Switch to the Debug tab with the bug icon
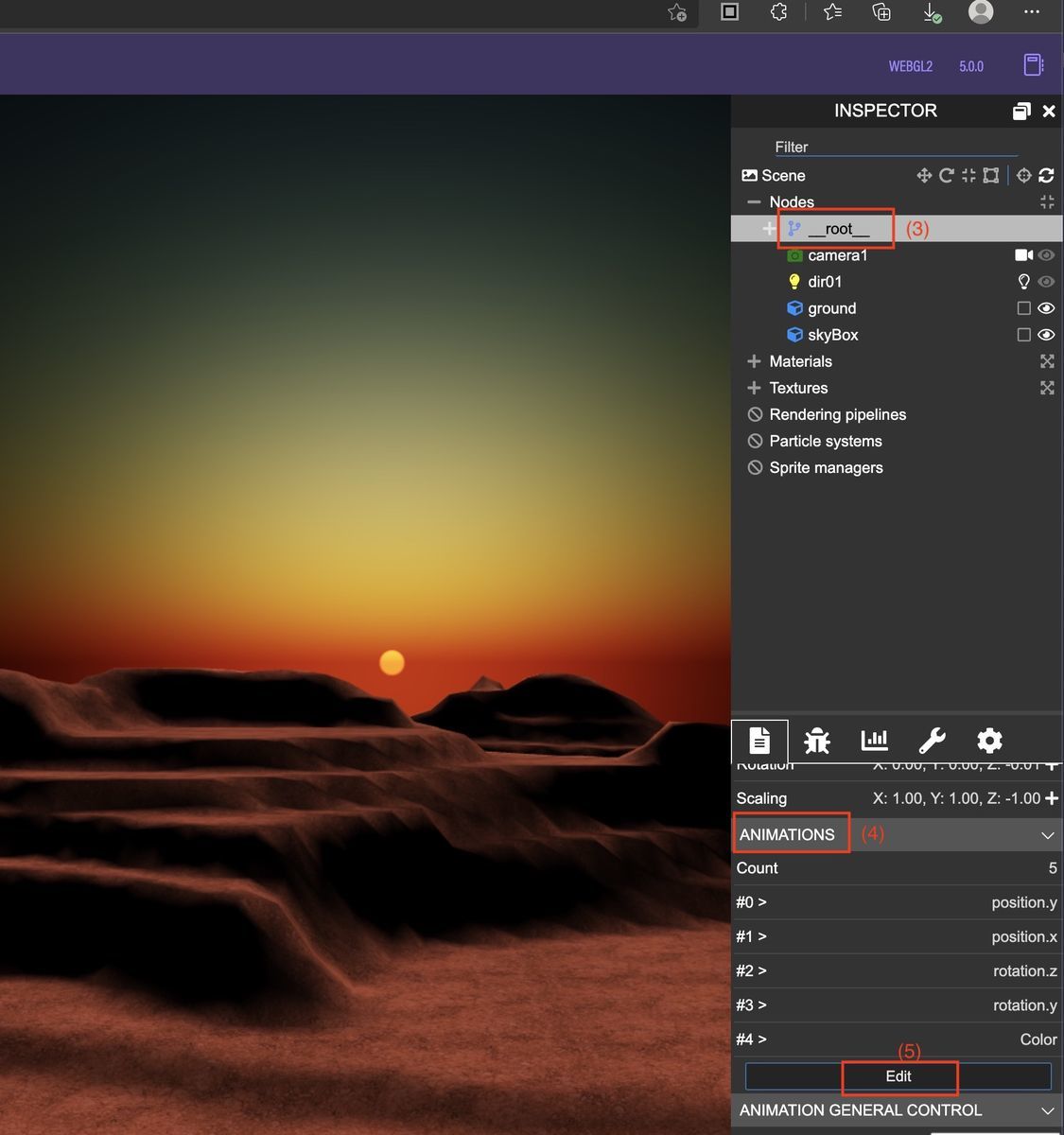 tap(815, 741)
